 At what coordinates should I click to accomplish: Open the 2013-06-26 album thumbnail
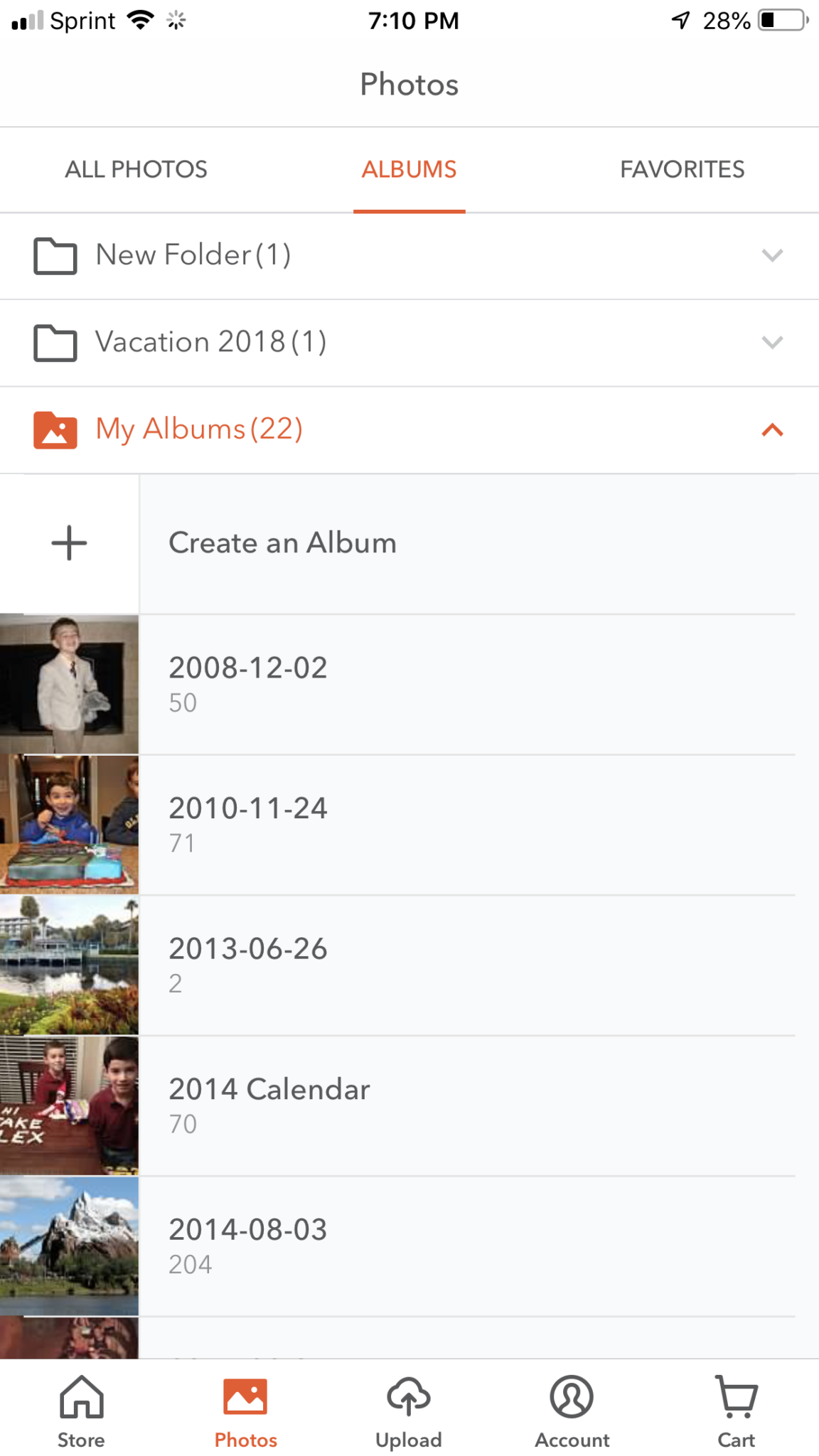click(69, 965)
